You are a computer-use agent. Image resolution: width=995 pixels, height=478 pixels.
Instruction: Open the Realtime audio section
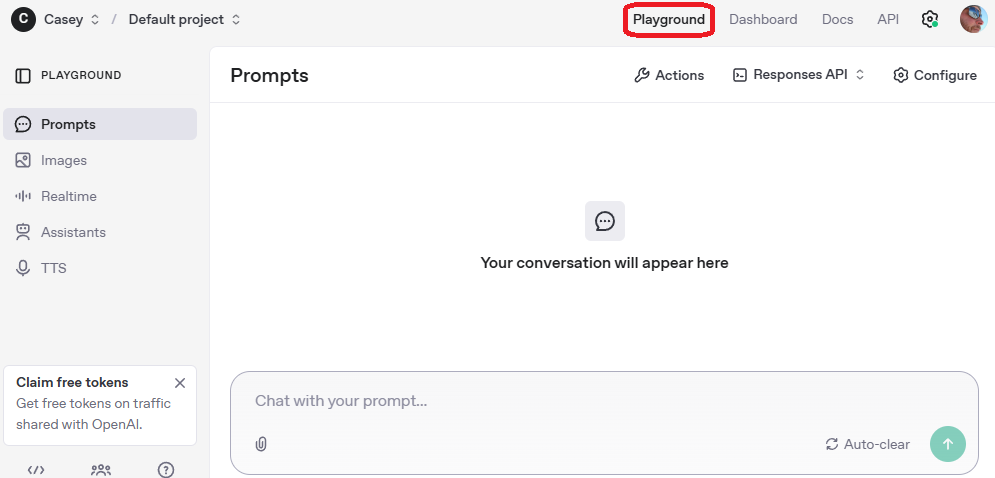[x=68, y=196]
